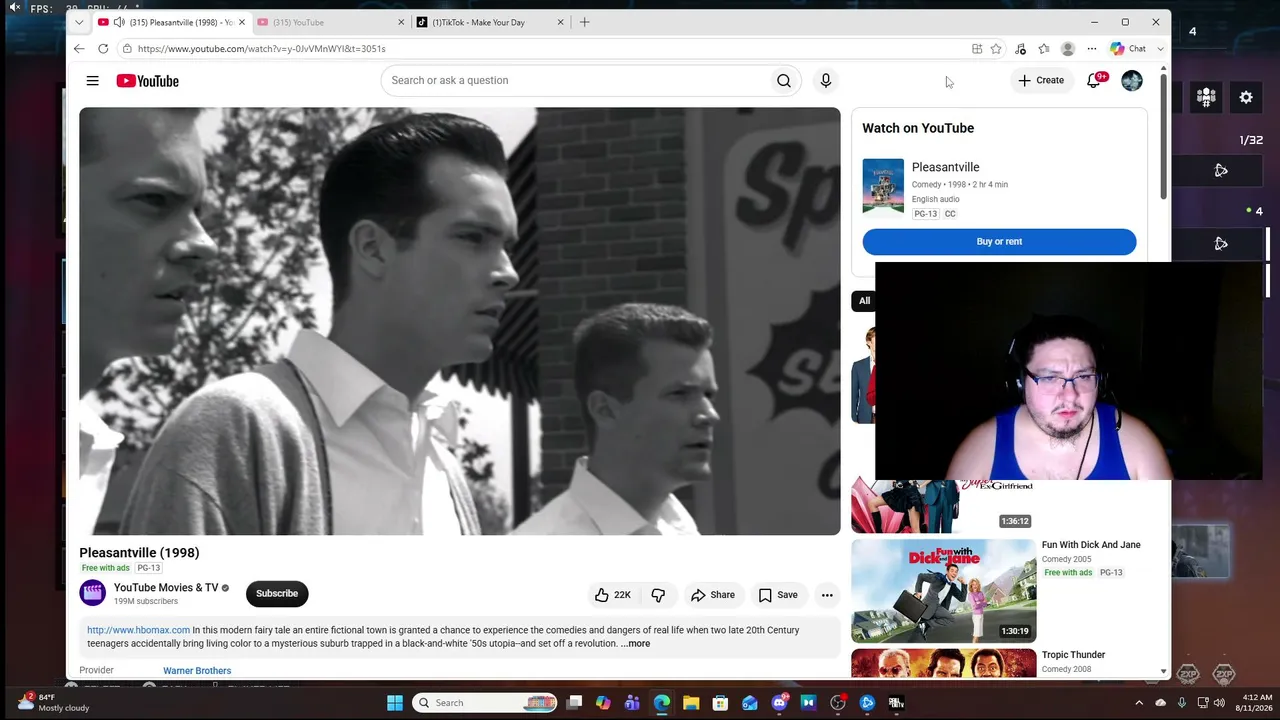
Task: Open the Tropic Thunder title
Action: coord(1073,655)
